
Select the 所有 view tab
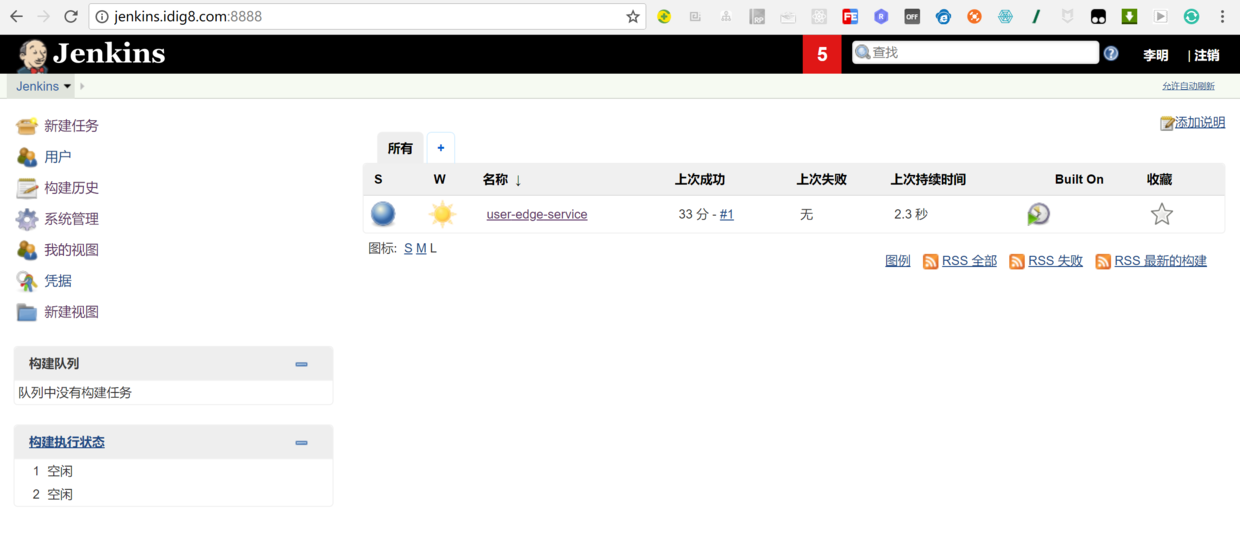coord(400,148)
